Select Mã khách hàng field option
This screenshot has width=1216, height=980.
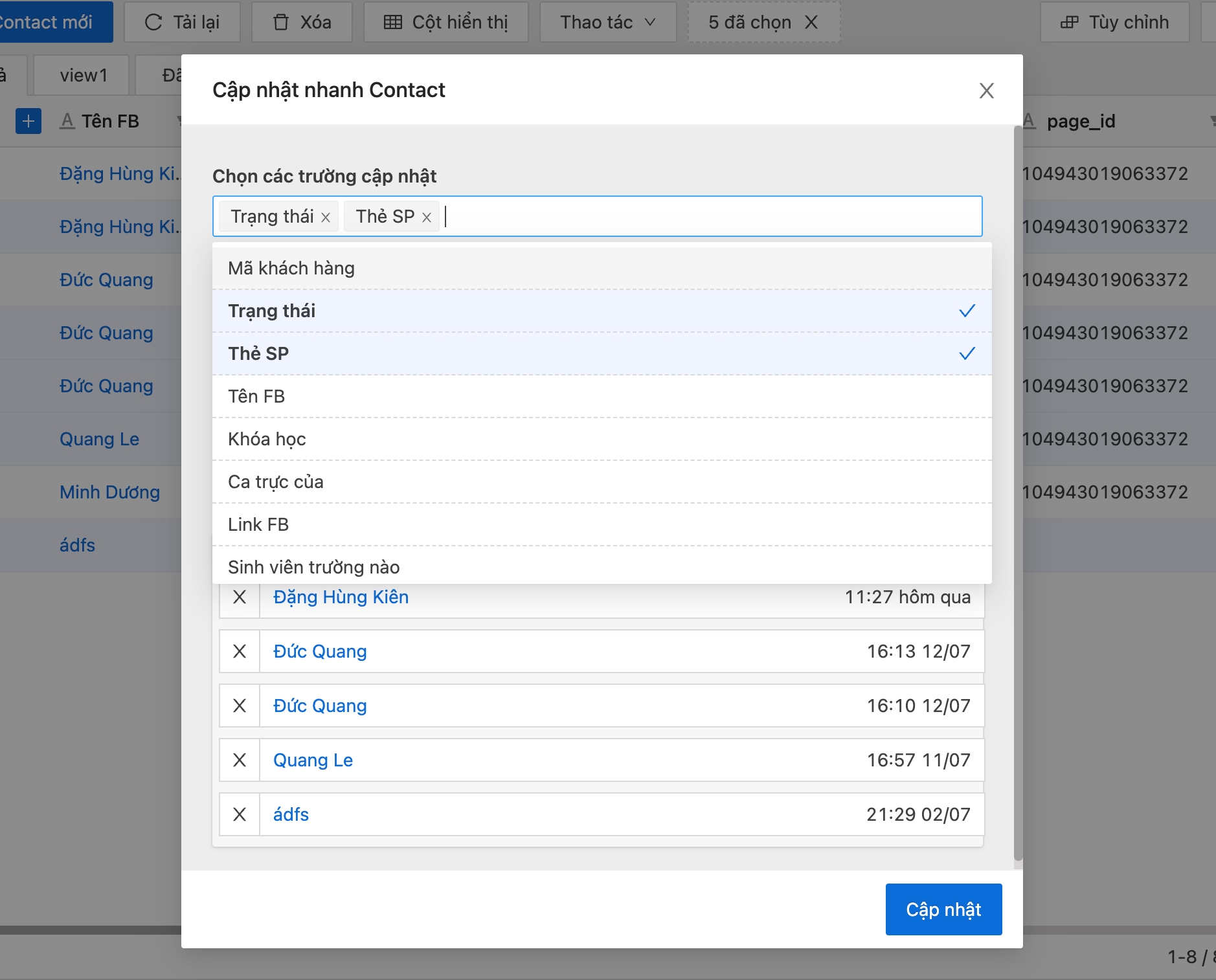coord(601,268)
